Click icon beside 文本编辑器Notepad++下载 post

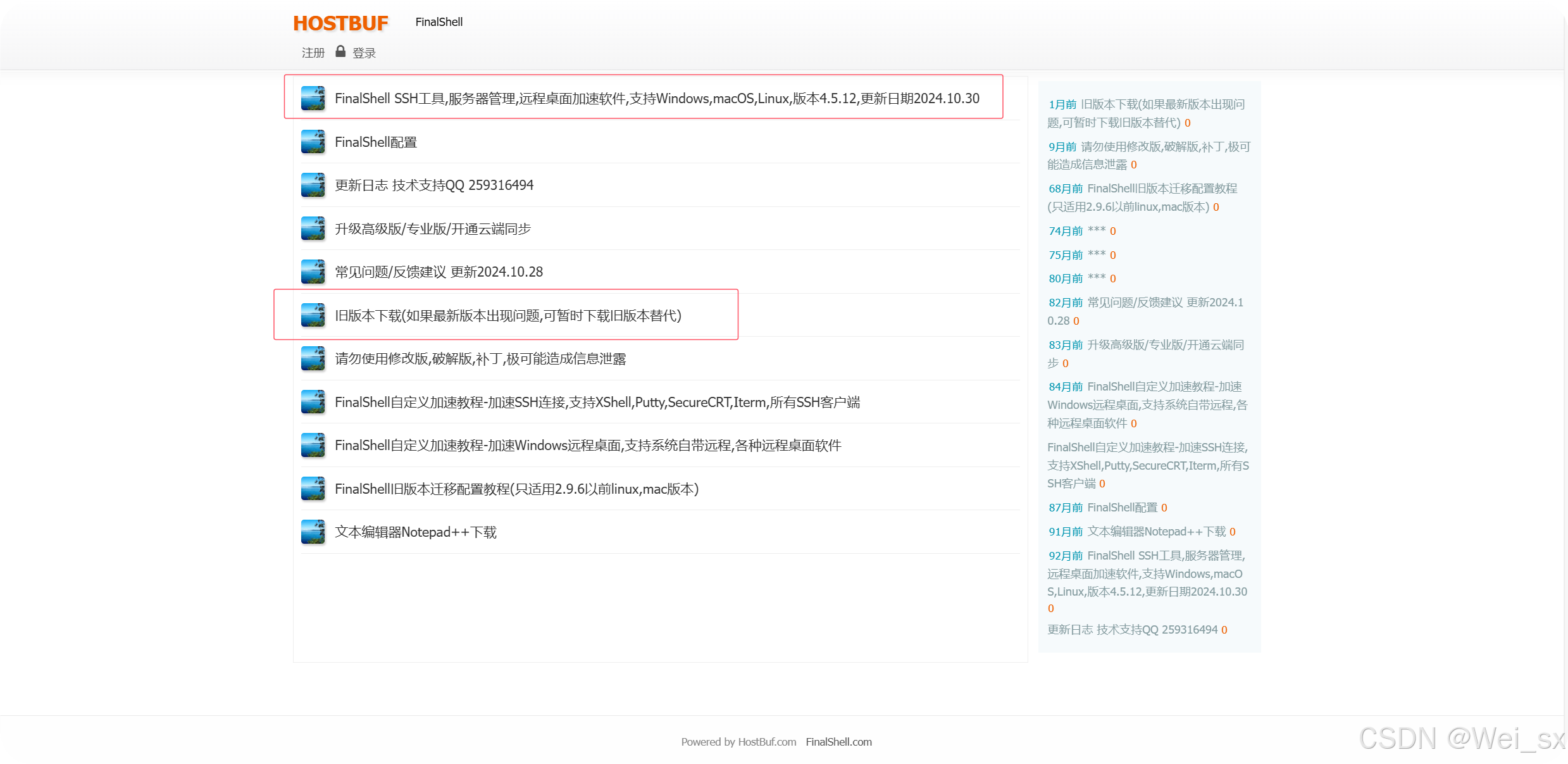point(313,532)
